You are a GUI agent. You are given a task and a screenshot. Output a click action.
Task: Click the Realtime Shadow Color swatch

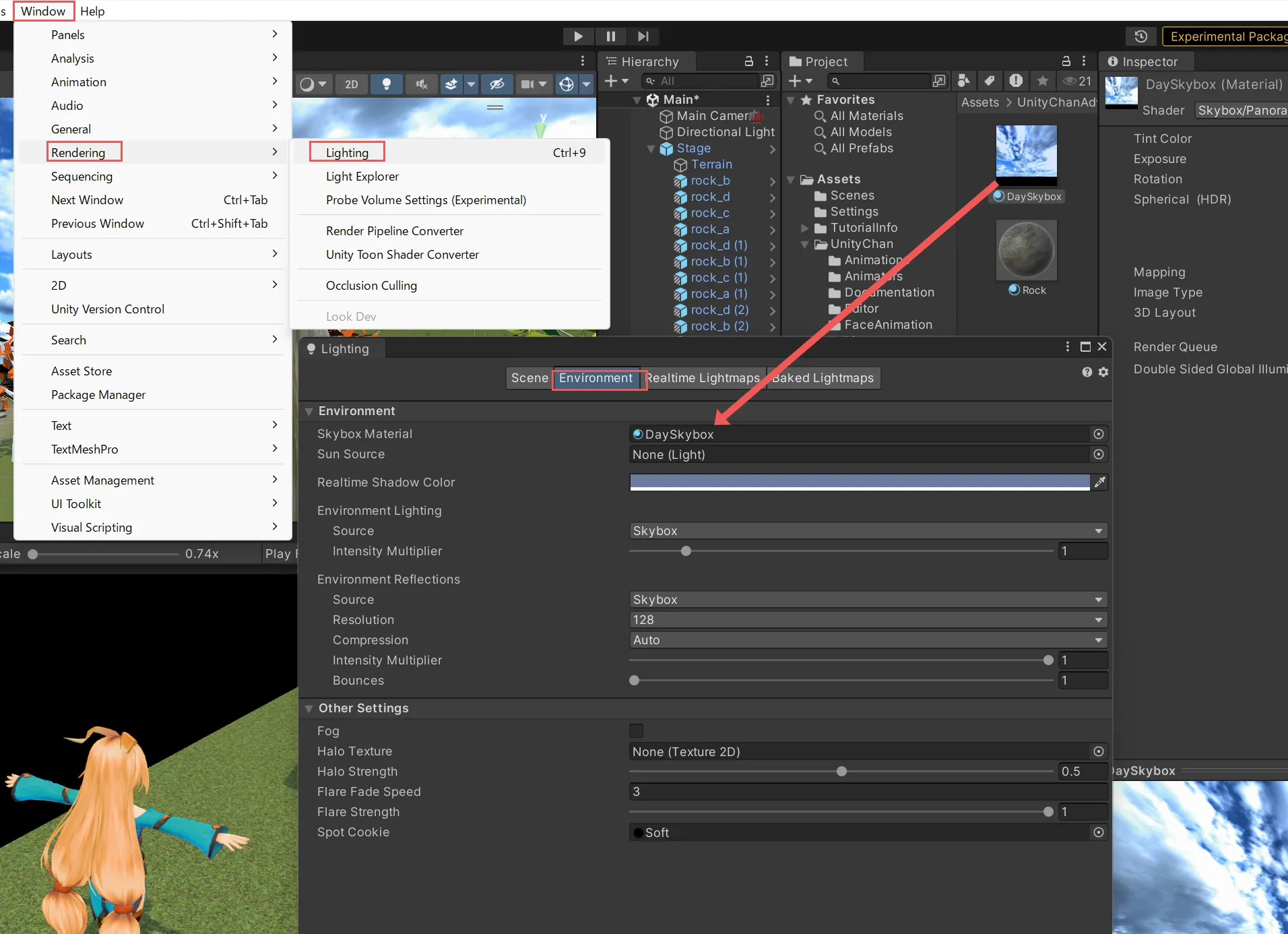click(x=859, y=482)
